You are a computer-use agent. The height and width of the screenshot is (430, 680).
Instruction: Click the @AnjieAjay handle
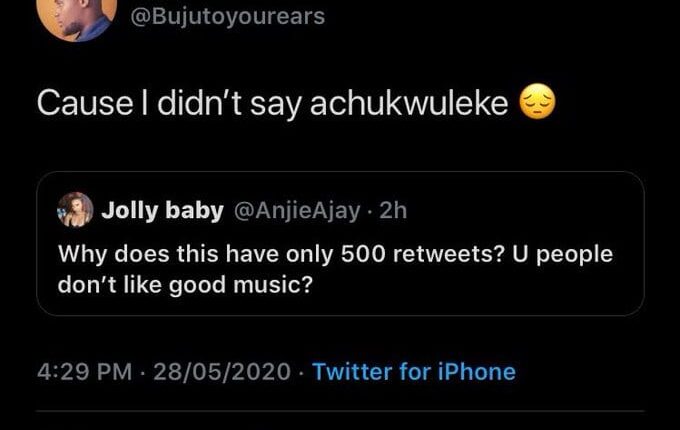[x=298, y=210]
